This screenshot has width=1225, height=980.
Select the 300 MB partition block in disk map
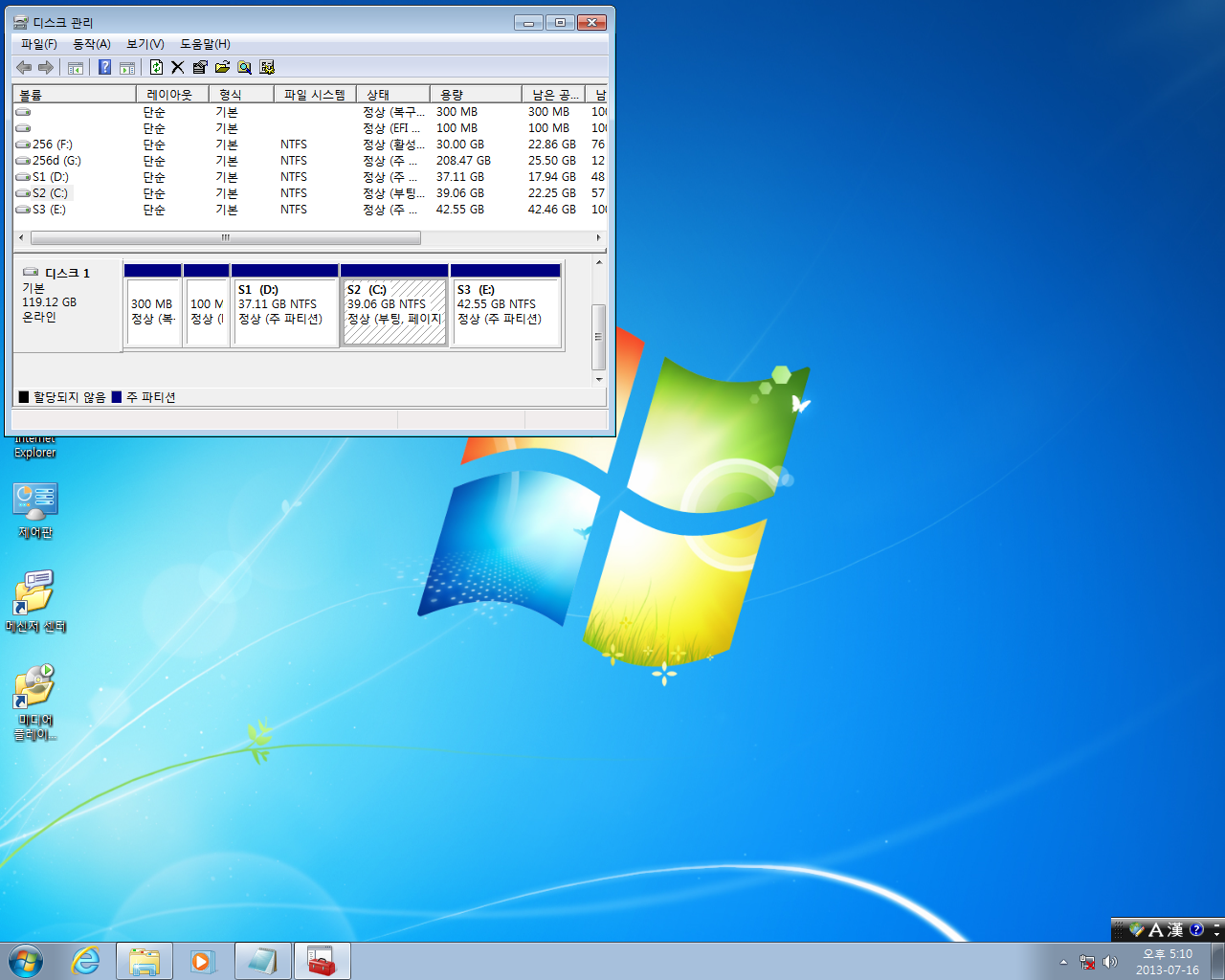click(153, 305)
